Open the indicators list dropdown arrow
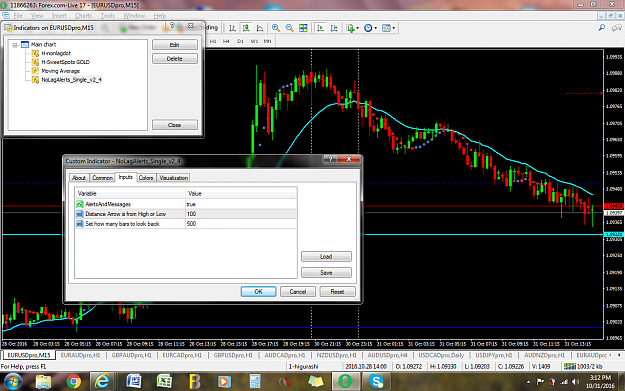 pos(358,28)
